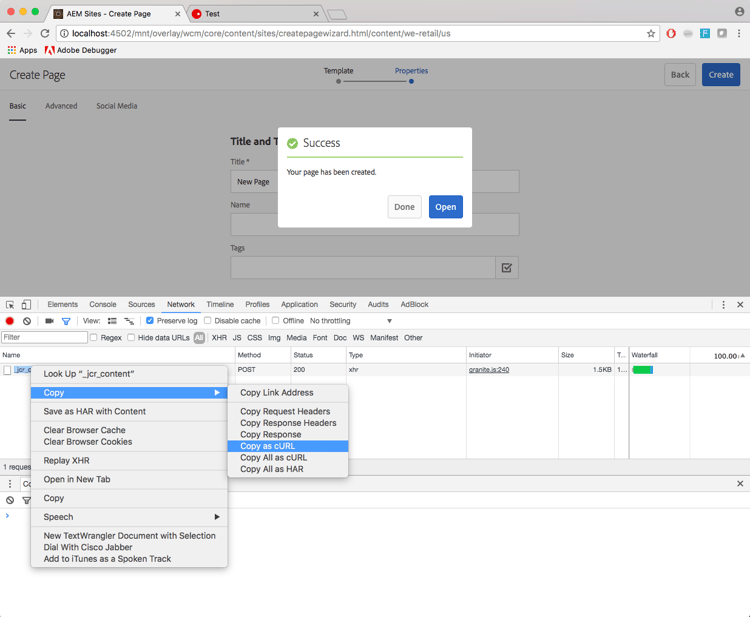Viewport: 750px width, 617px height.
Task: Stop recording network log
Action: tap(10, 321)
